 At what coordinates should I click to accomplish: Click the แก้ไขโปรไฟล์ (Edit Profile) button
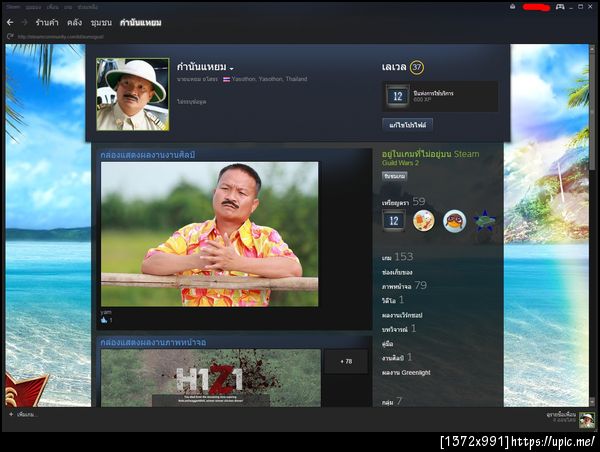tap(408, 125)
